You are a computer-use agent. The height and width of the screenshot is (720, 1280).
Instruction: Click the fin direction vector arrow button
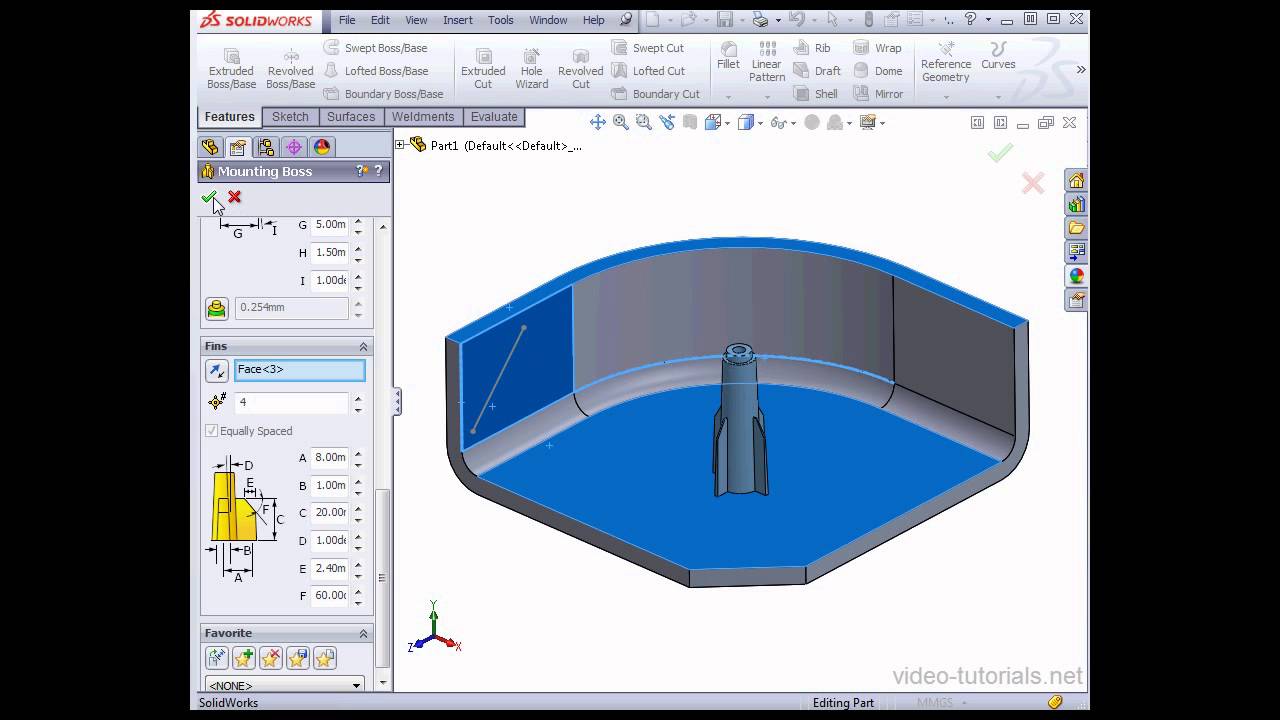pos(217,371)
